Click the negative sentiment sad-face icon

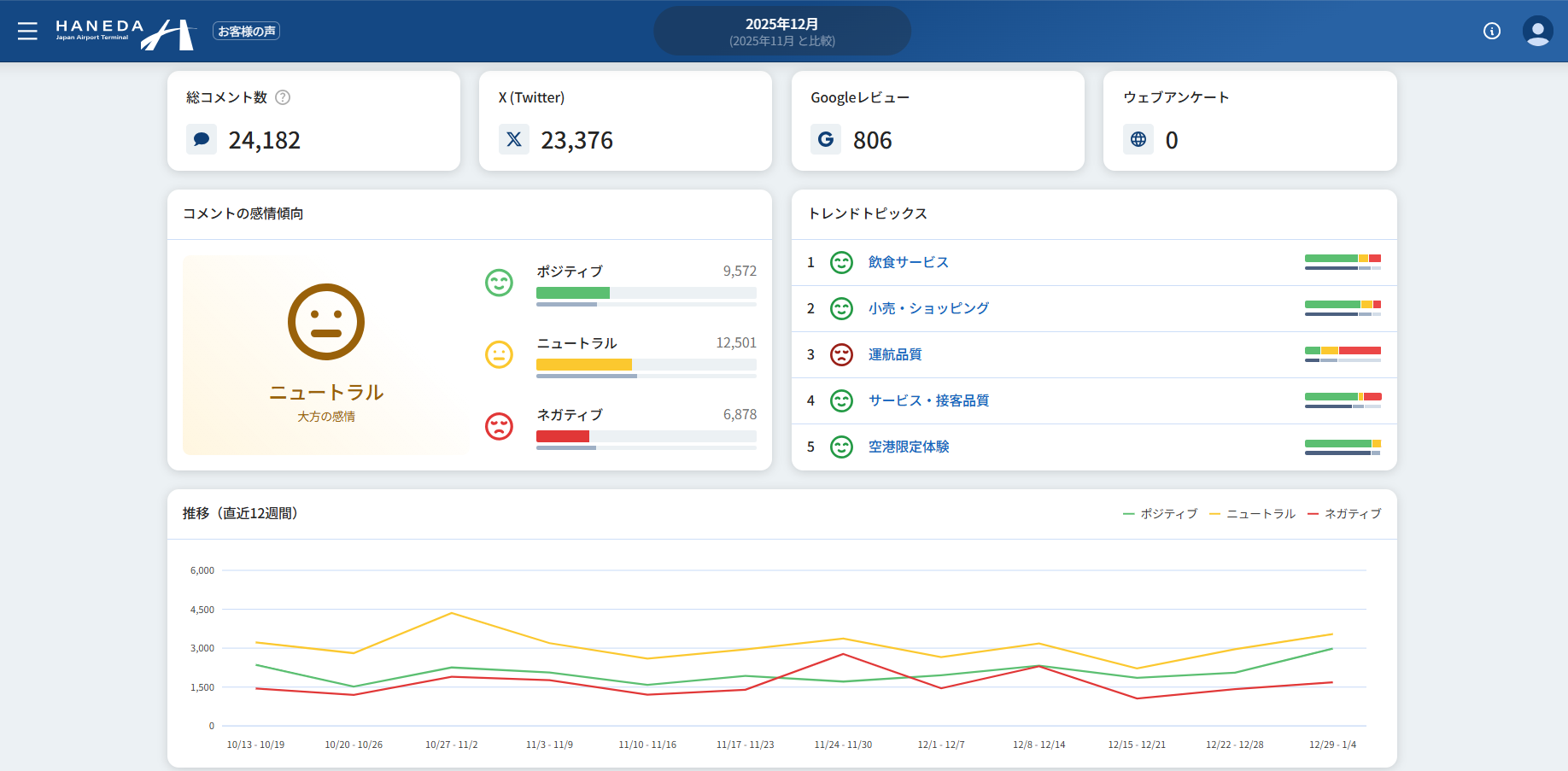pyautogui.click(x=499, y=428)
